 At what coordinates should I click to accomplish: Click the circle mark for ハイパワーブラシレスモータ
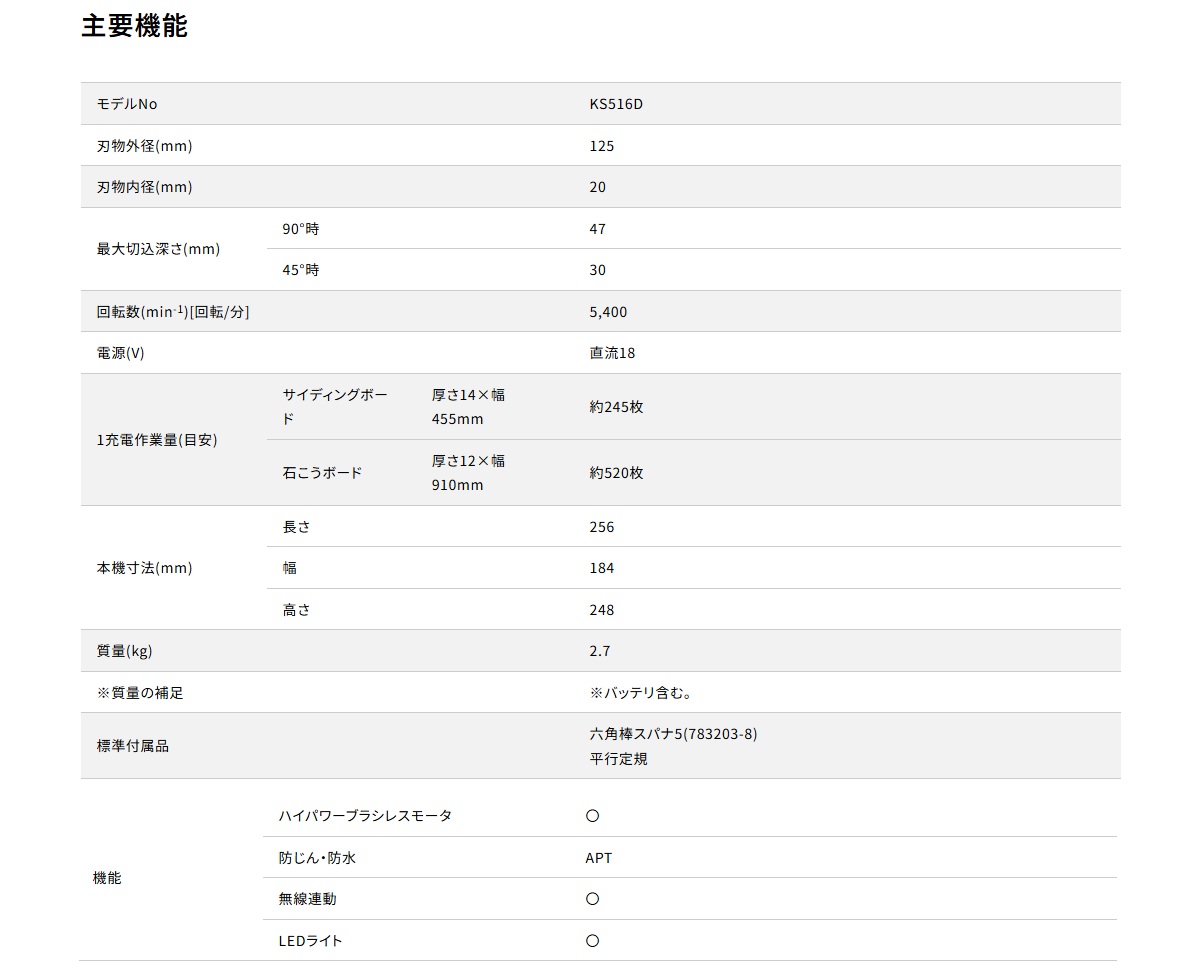pyautogui.click(x=592, y=816)
